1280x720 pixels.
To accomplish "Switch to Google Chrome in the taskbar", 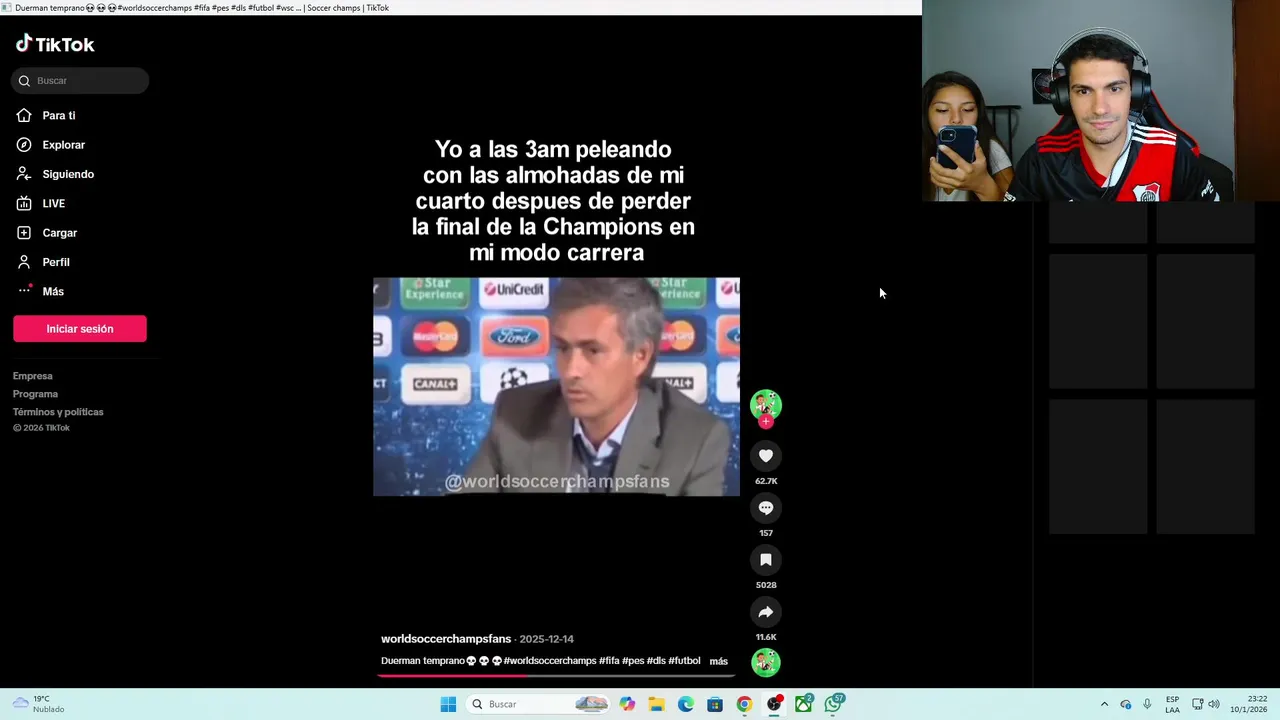I will click(x=744, y=704).
